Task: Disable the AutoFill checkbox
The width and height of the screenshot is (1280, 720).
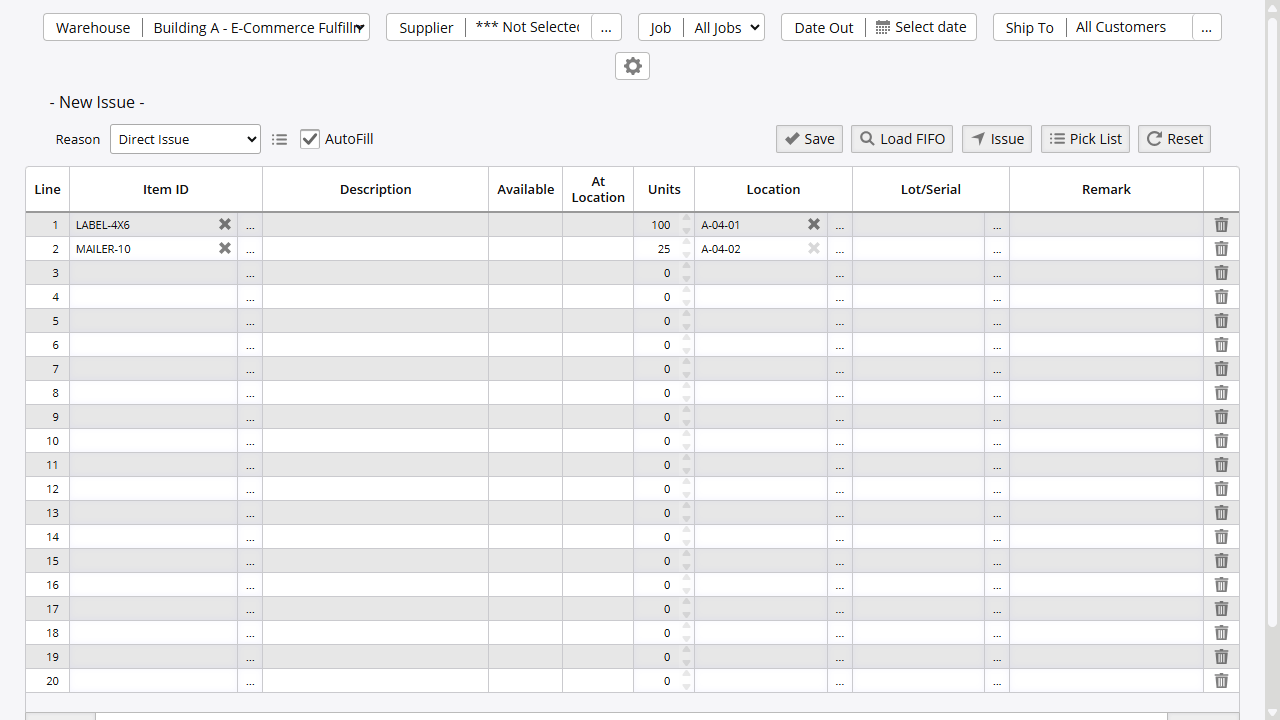Action: point(310,139)
